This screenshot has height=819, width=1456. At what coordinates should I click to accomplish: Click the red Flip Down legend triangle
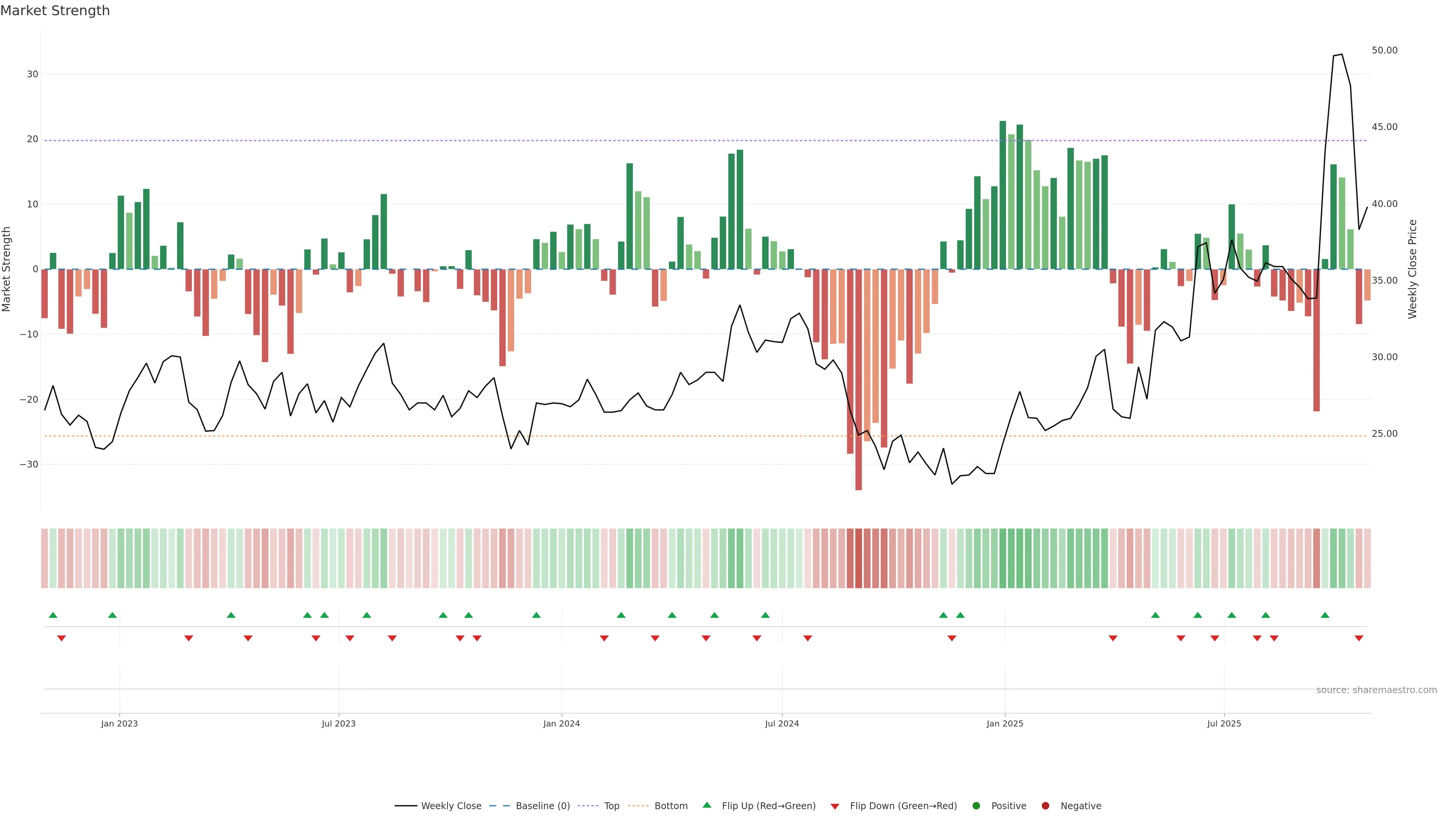click(835, 806)
